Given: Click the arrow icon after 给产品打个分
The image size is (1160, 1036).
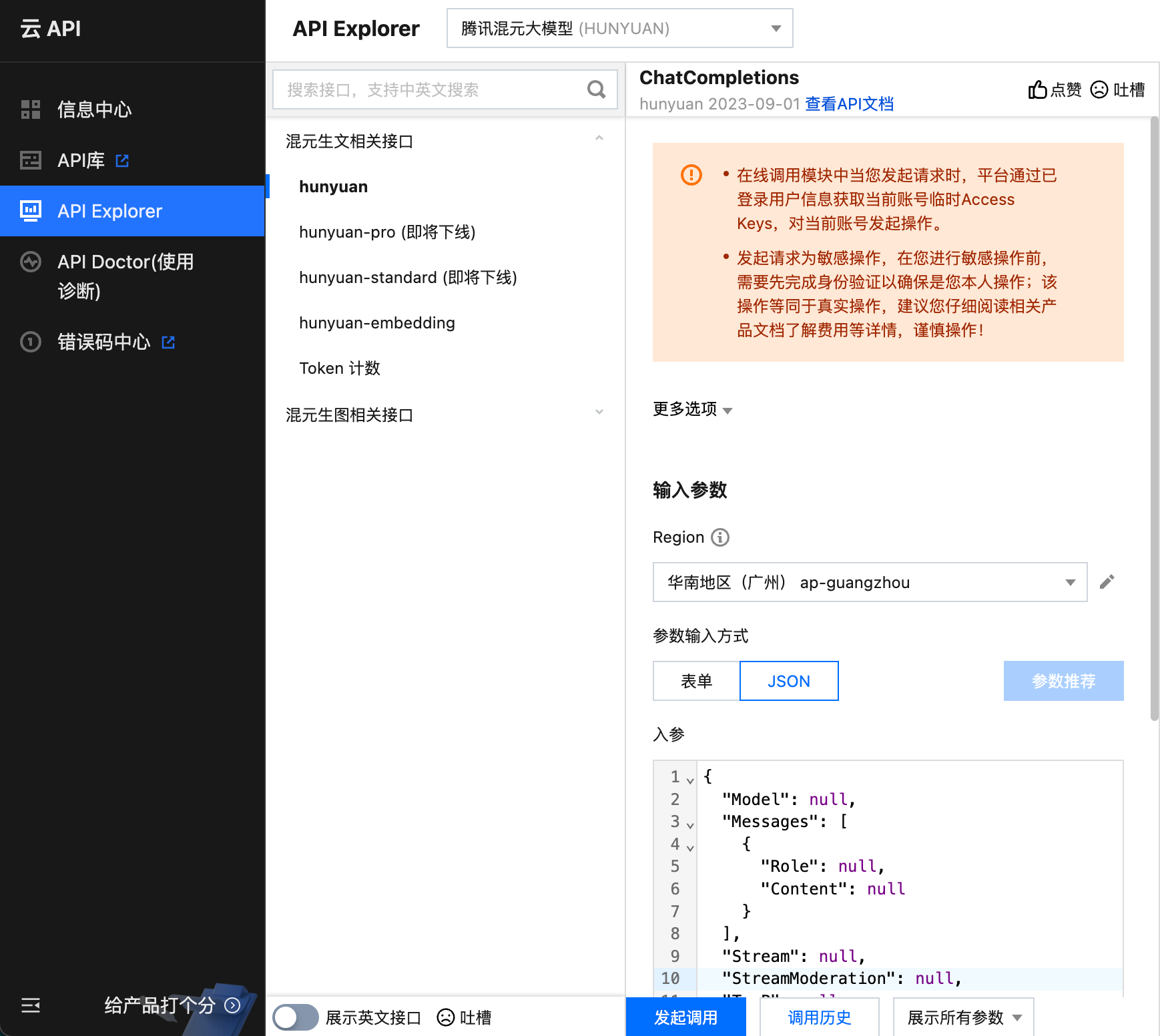Looking at the screenshot, I should click(x=232, y=1005).
